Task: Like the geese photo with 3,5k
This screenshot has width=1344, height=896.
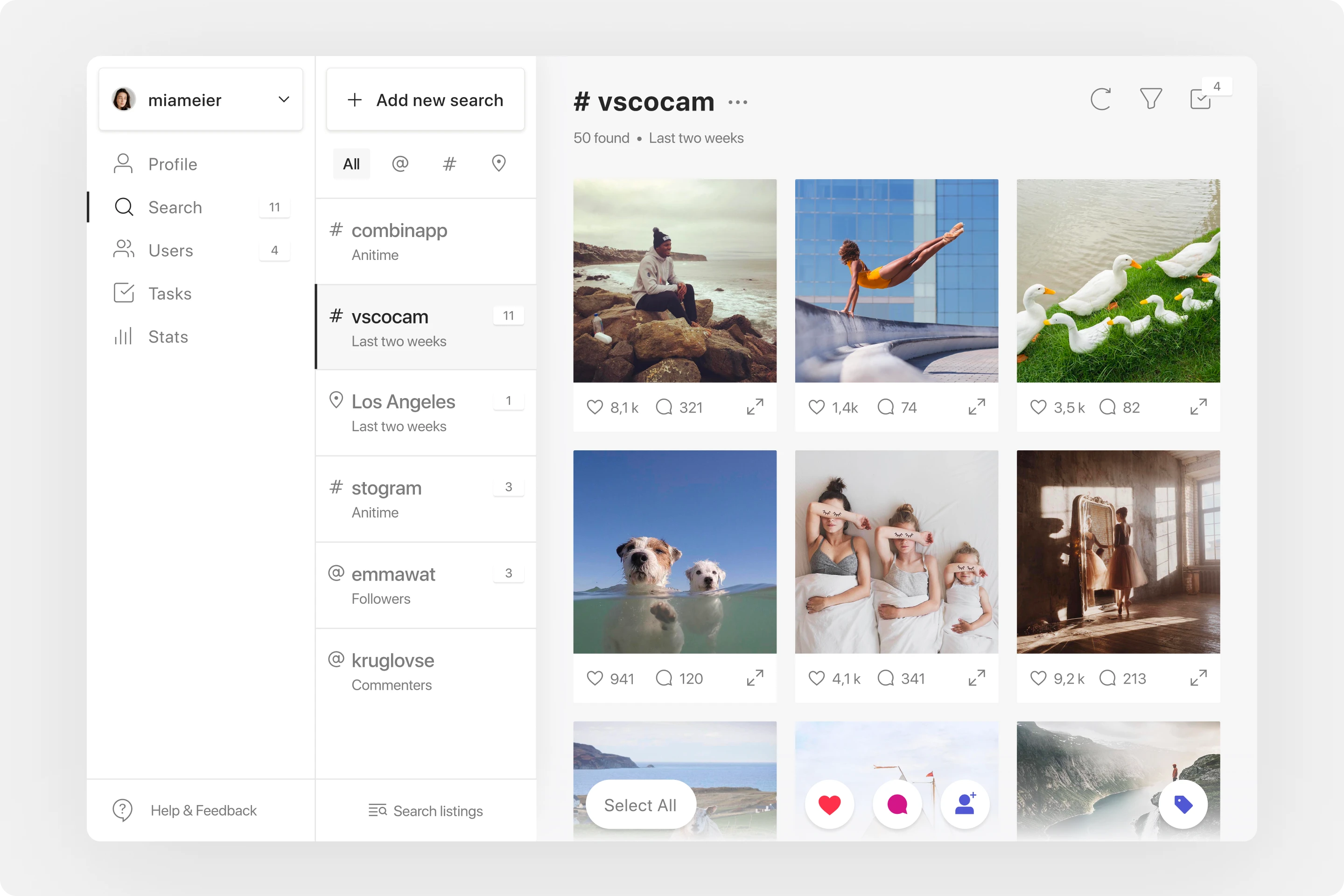Action: pos(1038,407)
